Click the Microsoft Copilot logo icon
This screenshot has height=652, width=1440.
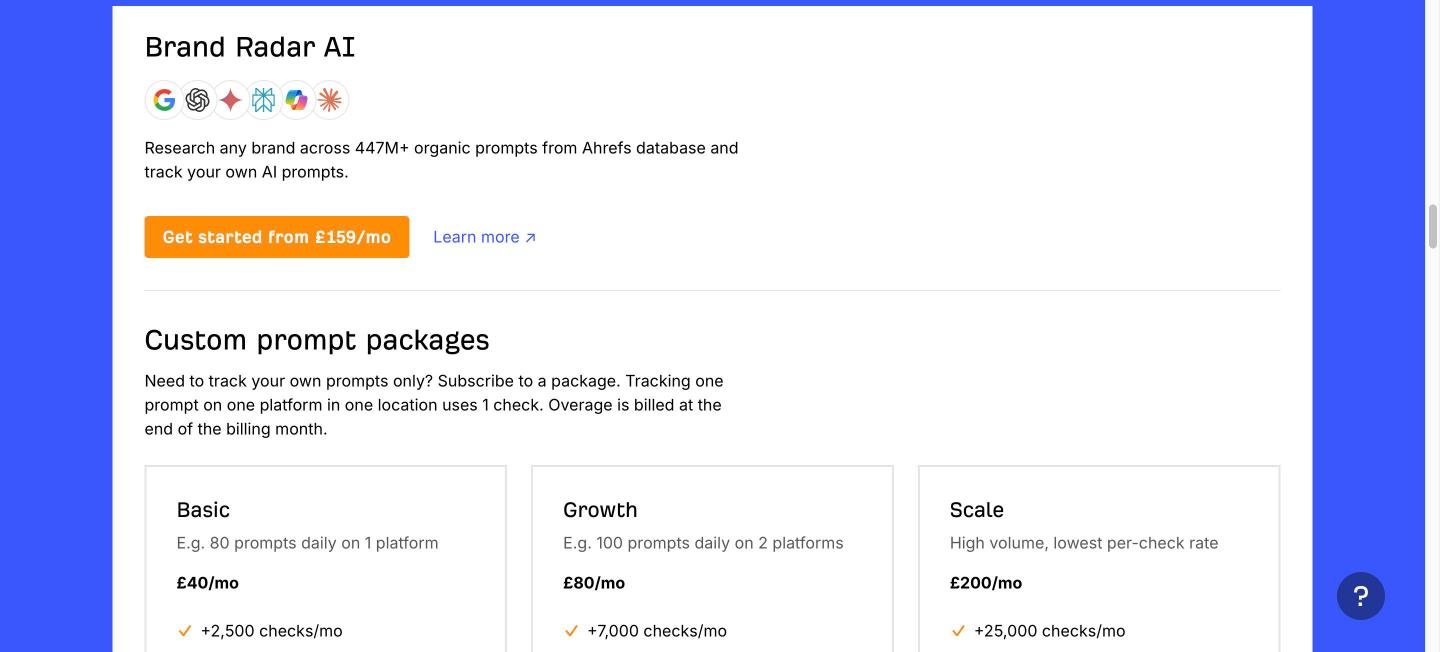297,100
